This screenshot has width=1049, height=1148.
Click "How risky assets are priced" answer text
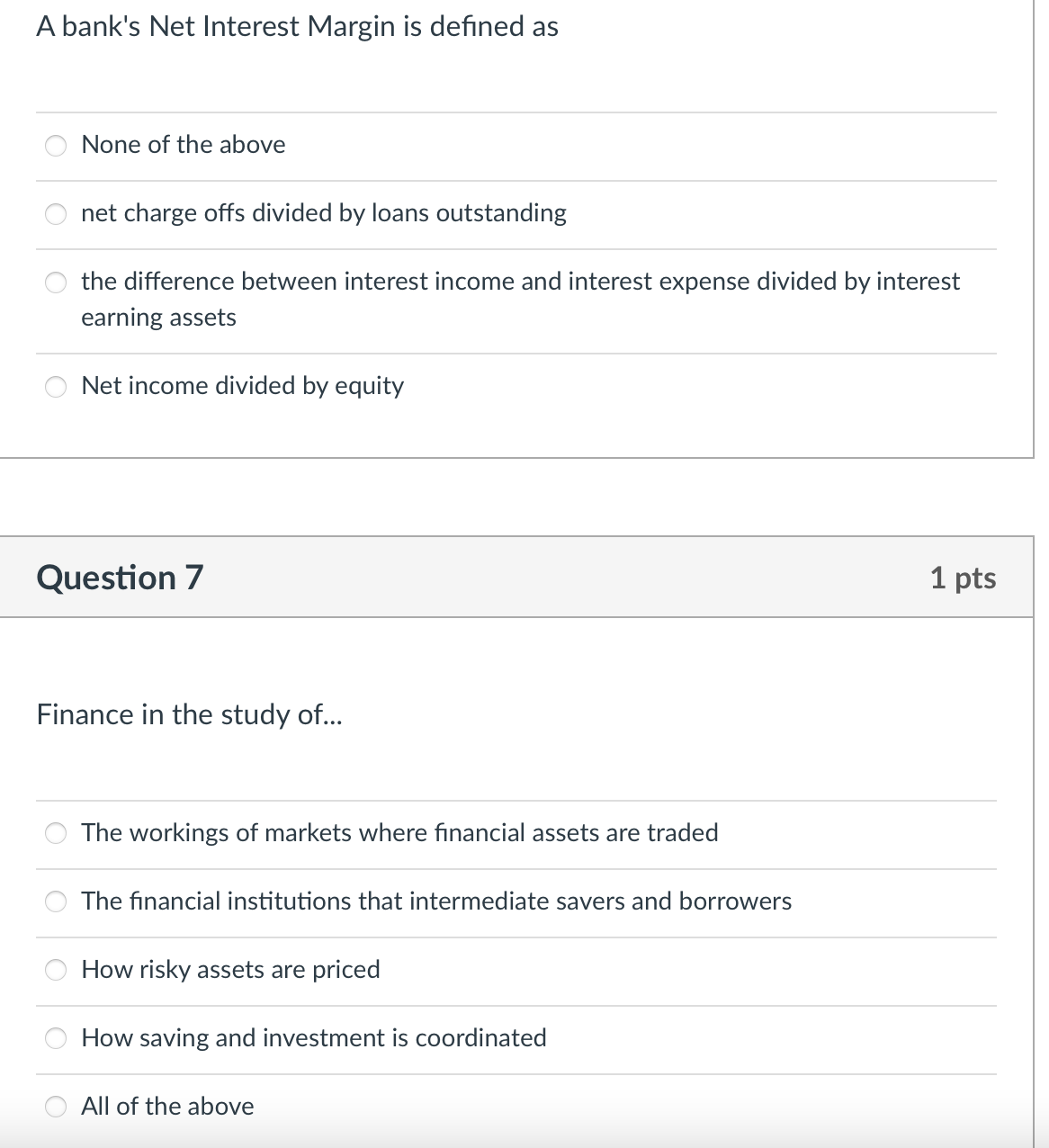(x=230, y=970)
